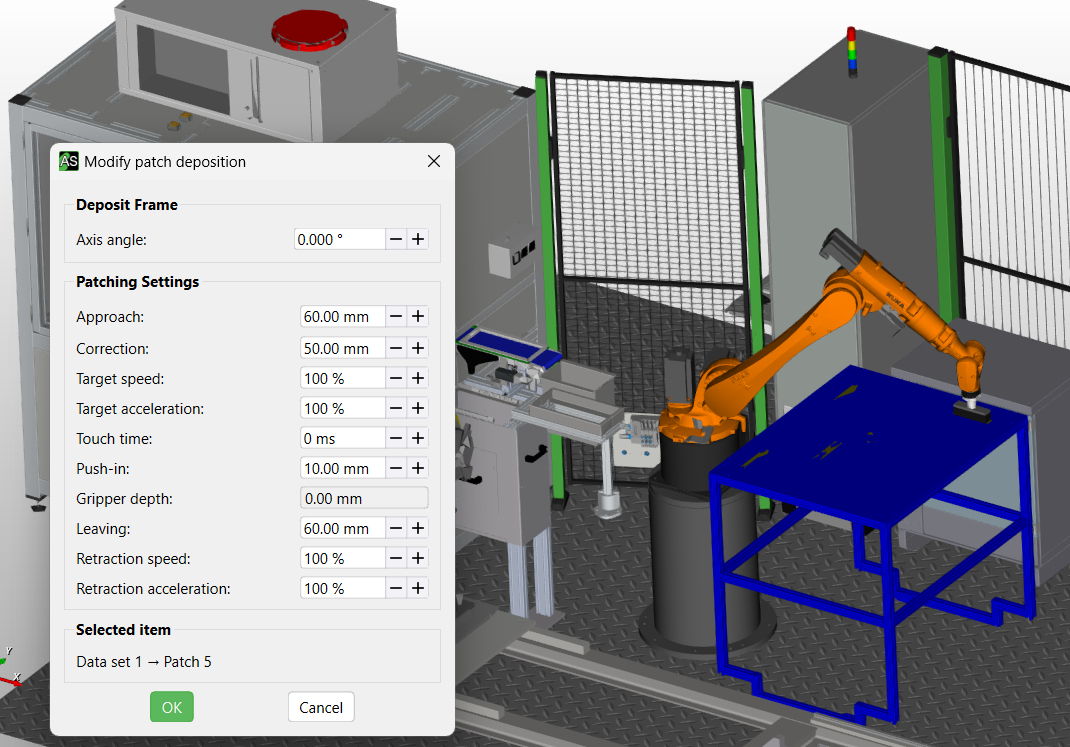Increase the Push-in distance
Image resolution: width=1070 pixels, height=747 pixels.
[418, 468]
